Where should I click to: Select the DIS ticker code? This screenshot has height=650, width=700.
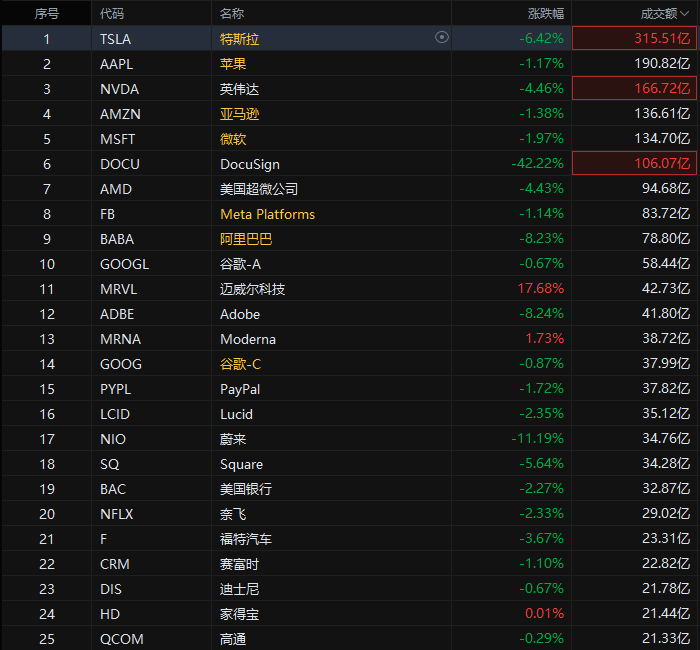(111, 589)
